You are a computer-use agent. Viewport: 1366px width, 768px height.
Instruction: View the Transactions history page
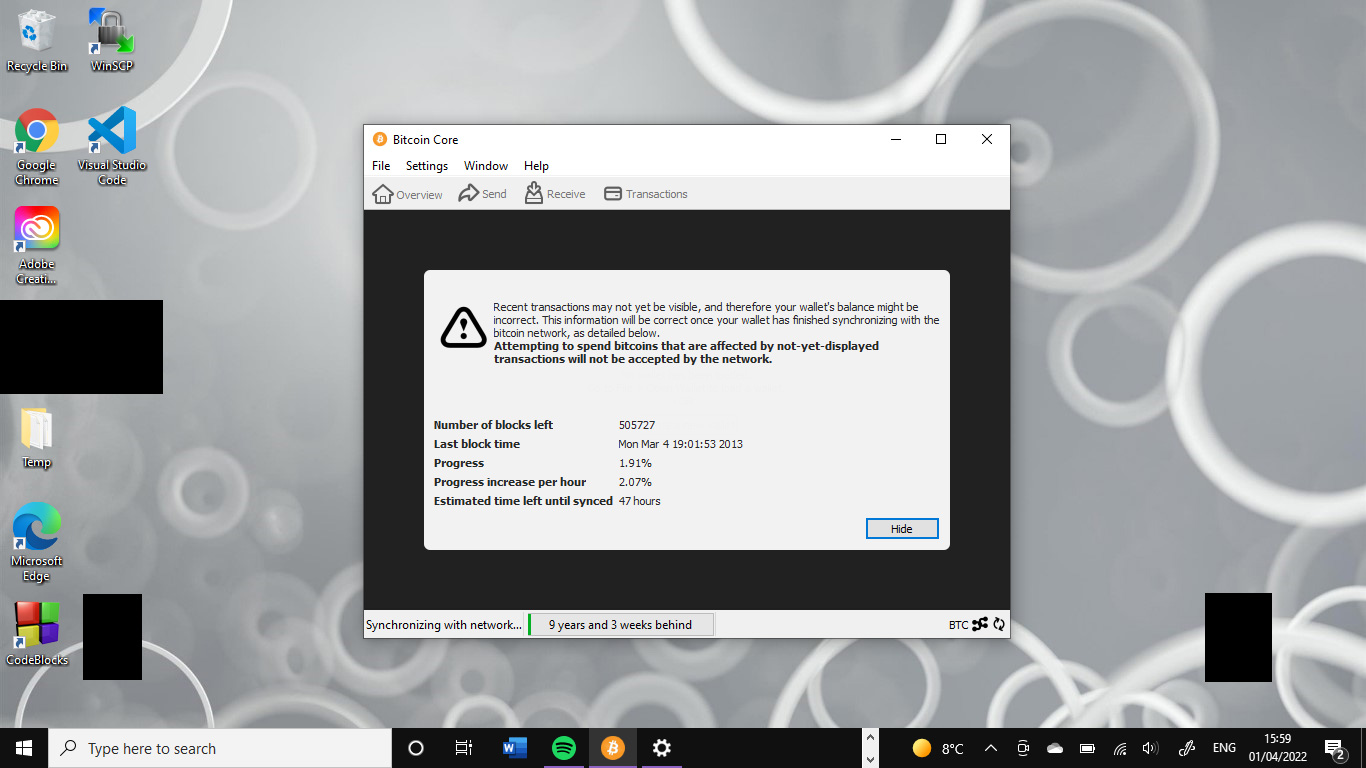coord(645,193)
